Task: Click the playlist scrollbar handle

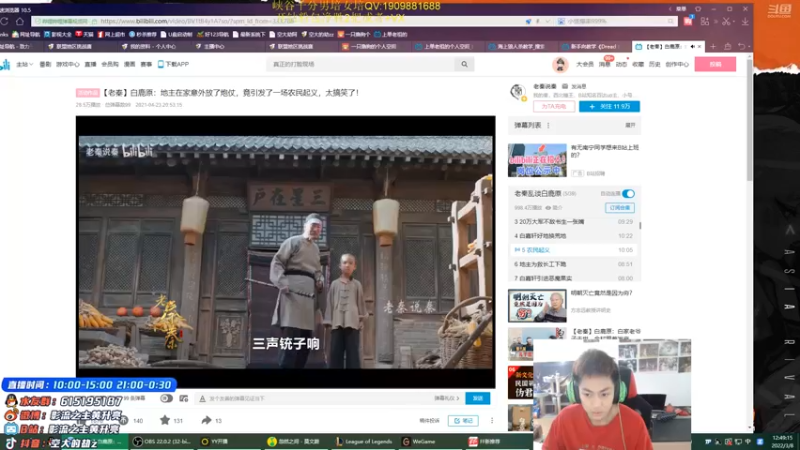Action: pyautogui.click(x=640, y=225)
